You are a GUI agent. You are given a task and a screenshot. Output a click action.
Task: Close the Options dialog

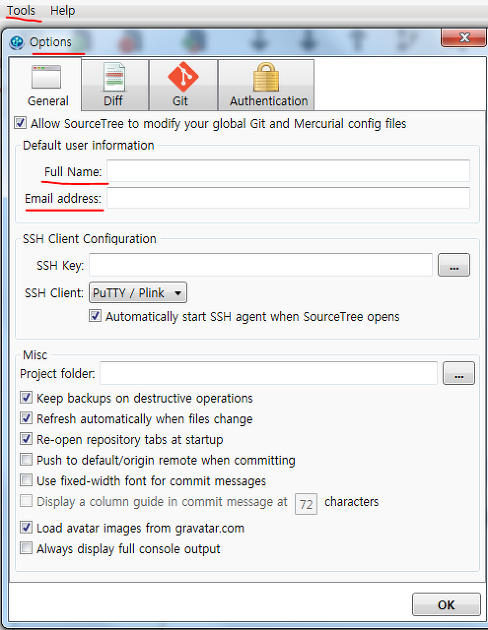coord(464,37)
